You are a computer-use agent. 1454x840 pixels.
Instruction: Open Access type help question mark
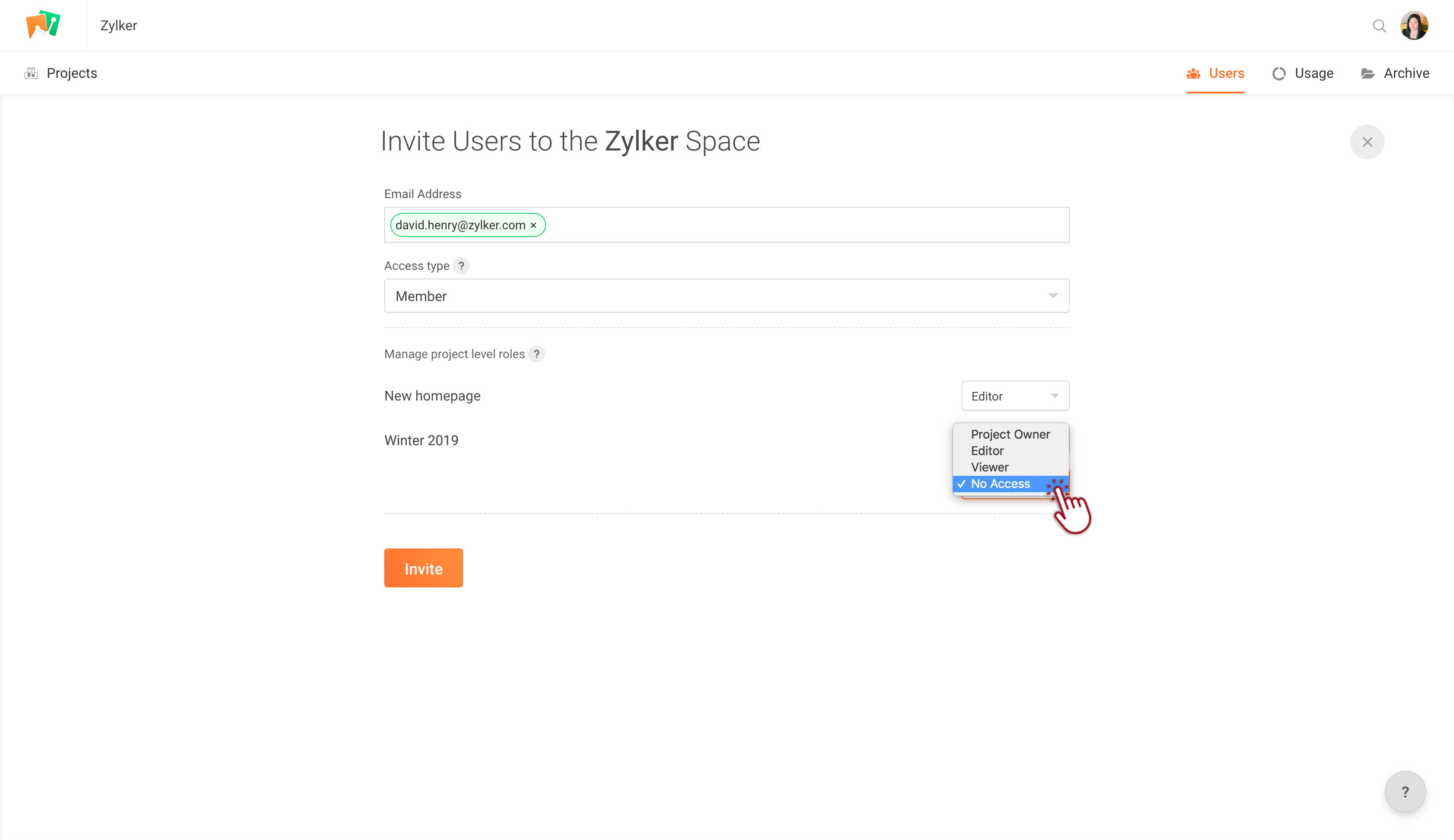pyautogui.click(x=461, y=266)
